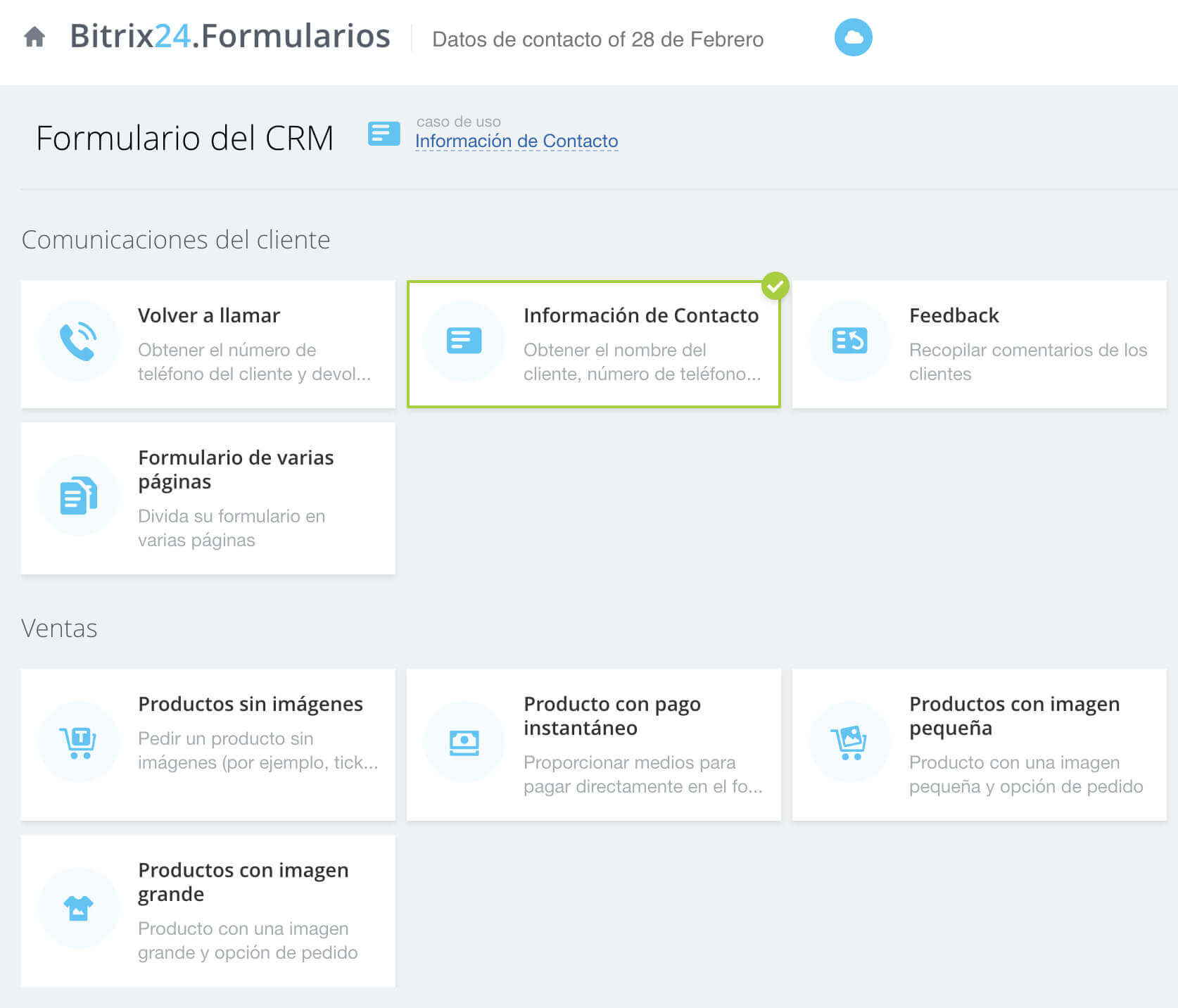
Task: Select the Volver a llamar card title
Action: click(208, 315)
